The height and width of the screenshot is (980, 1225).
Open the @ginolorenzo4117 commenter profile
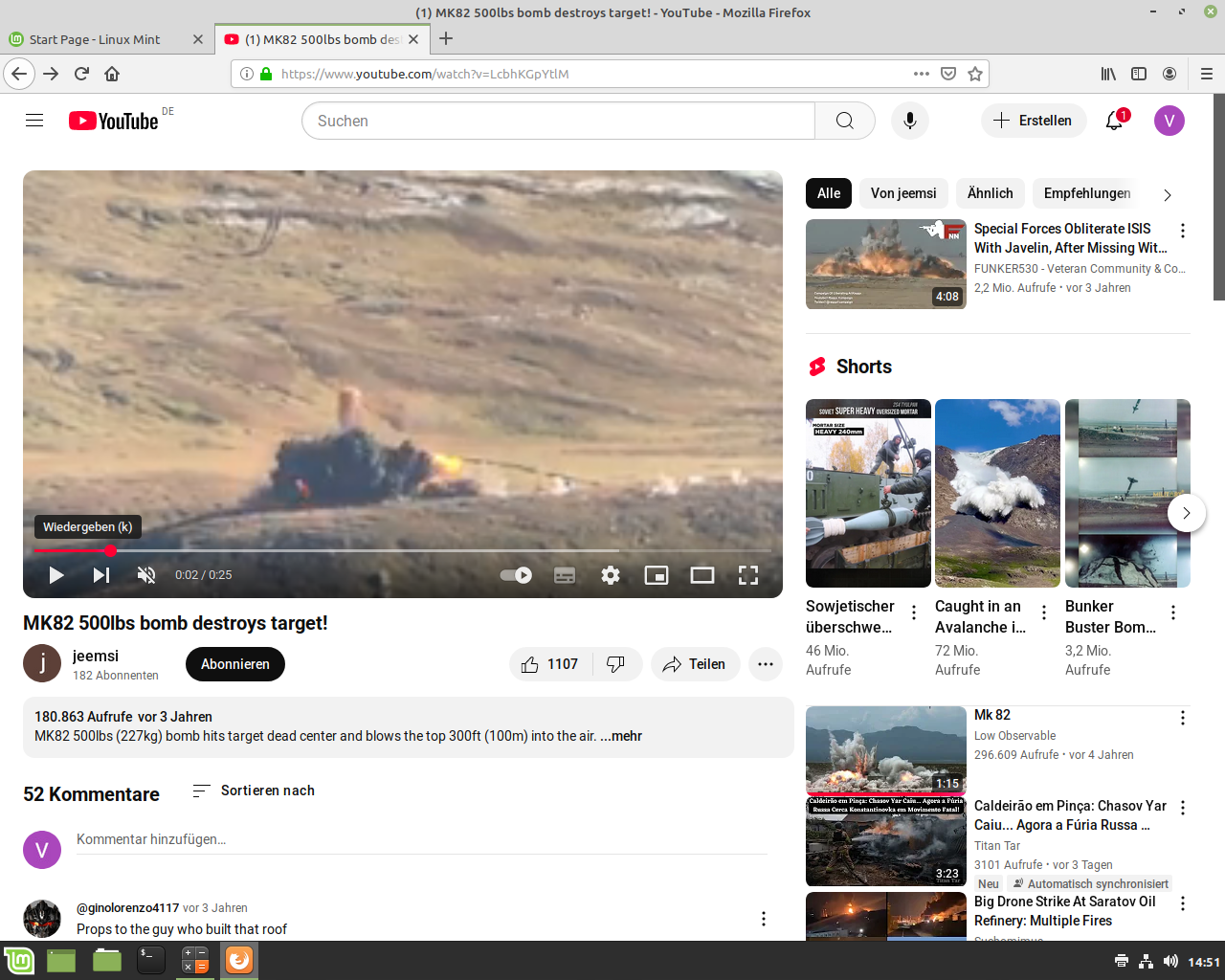pos(127,907)
